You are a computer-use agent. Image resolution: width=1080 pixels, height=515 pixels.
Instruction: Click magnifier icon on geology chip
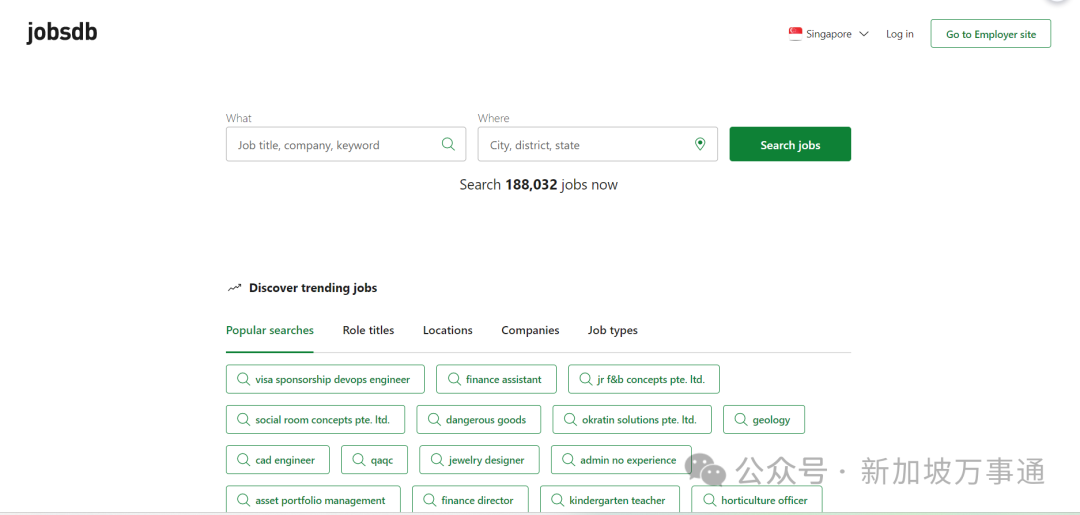pyautogui.click(x=740, y=419)
